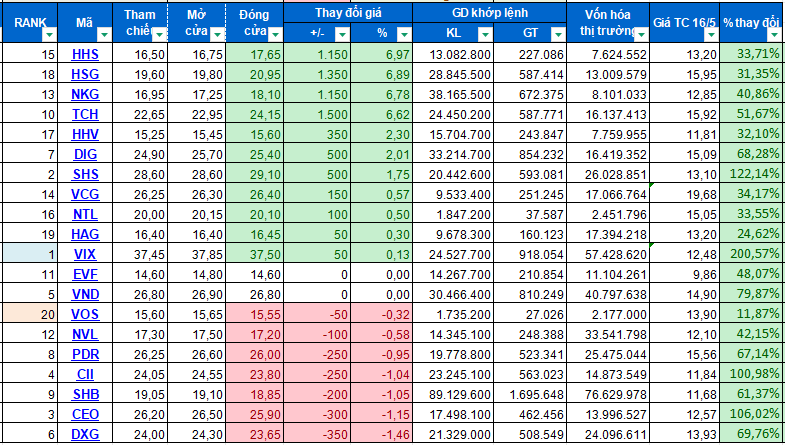
Task: Select VCG market cap 17.066.764
Action: click(x=608, y=194)
